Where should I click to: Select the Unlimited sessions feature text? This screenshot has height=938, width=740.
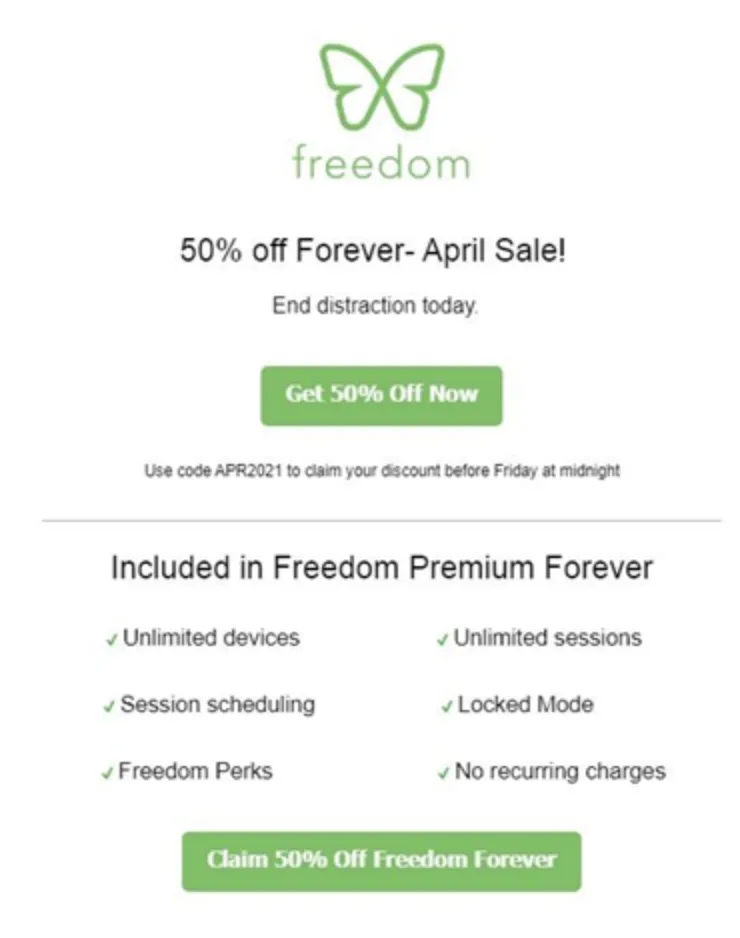point(548,637)
